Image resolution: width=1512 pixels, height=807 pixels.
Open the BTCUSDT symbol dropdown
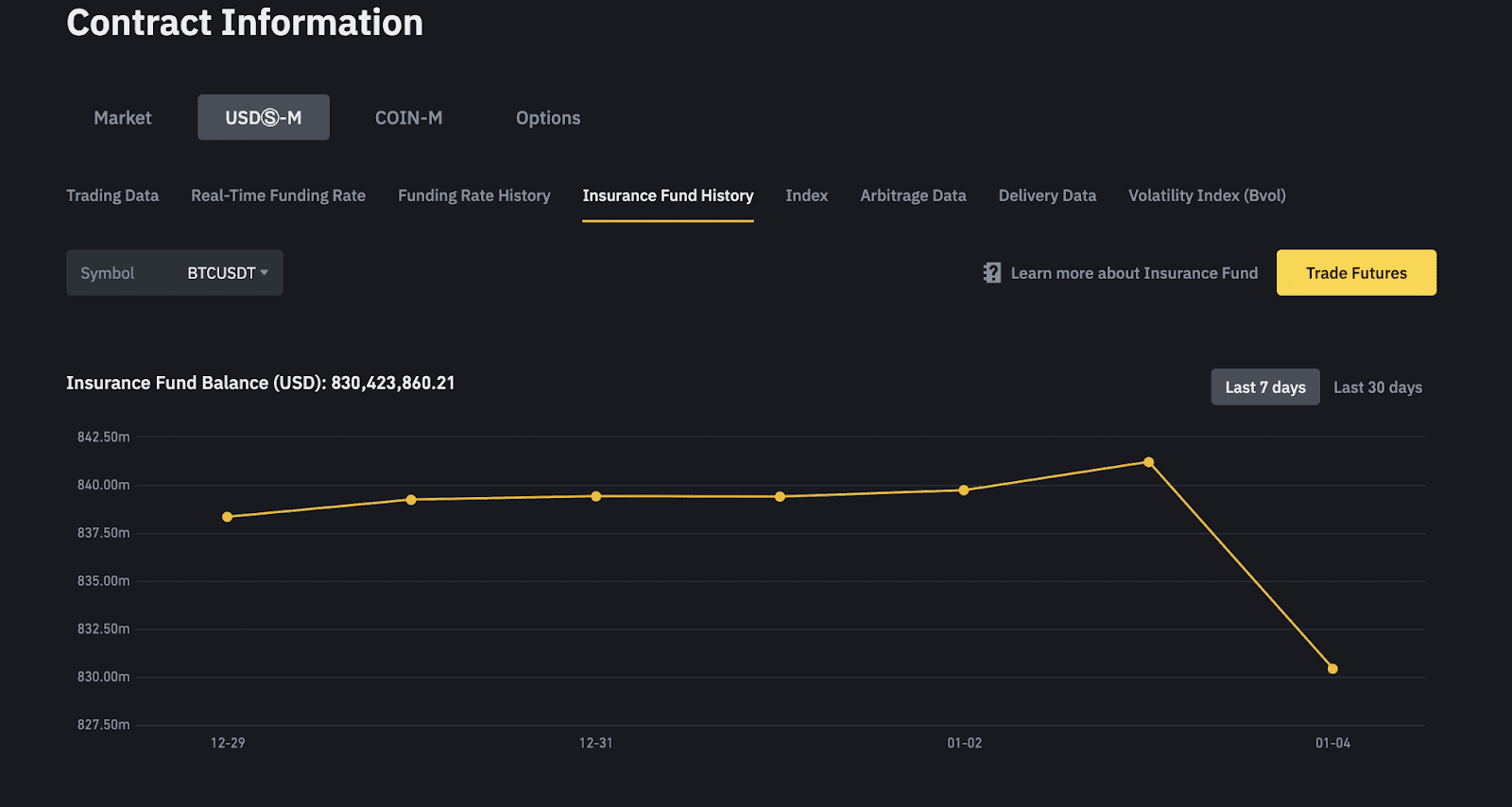[221, 273]
